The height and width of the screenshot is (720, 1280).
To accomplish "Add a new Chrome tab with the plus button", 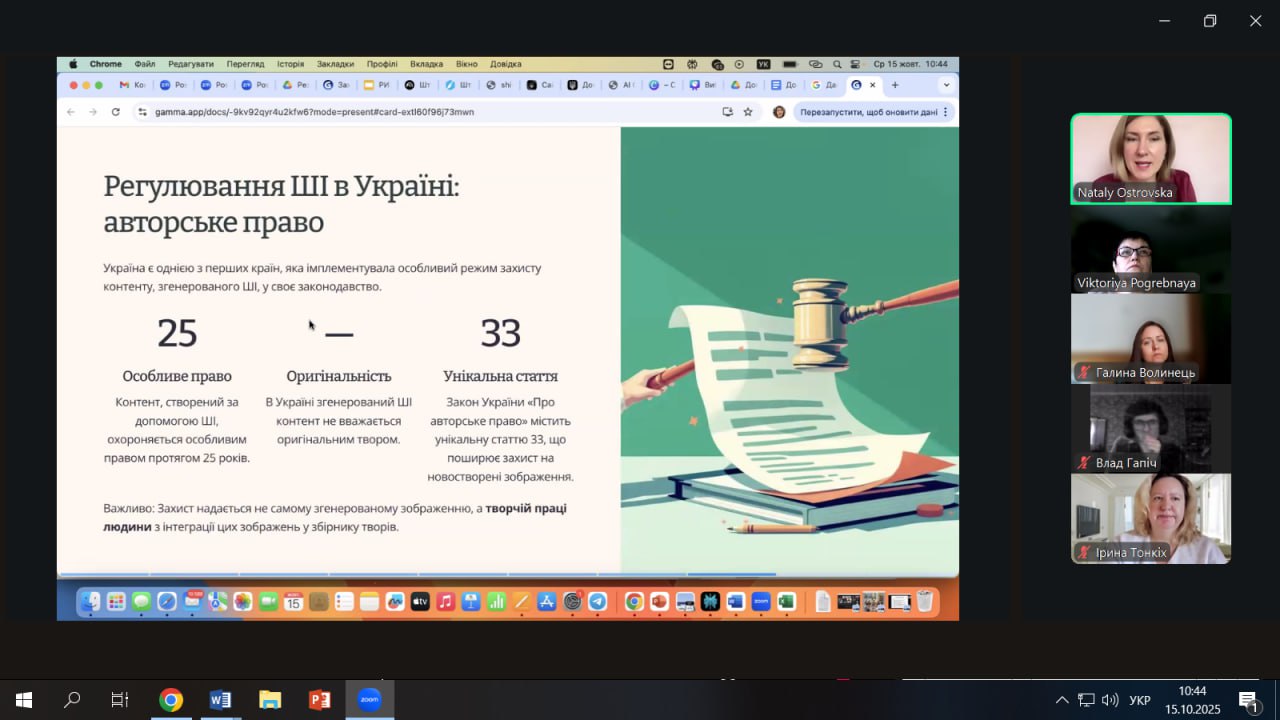I will tap(895, 85).
